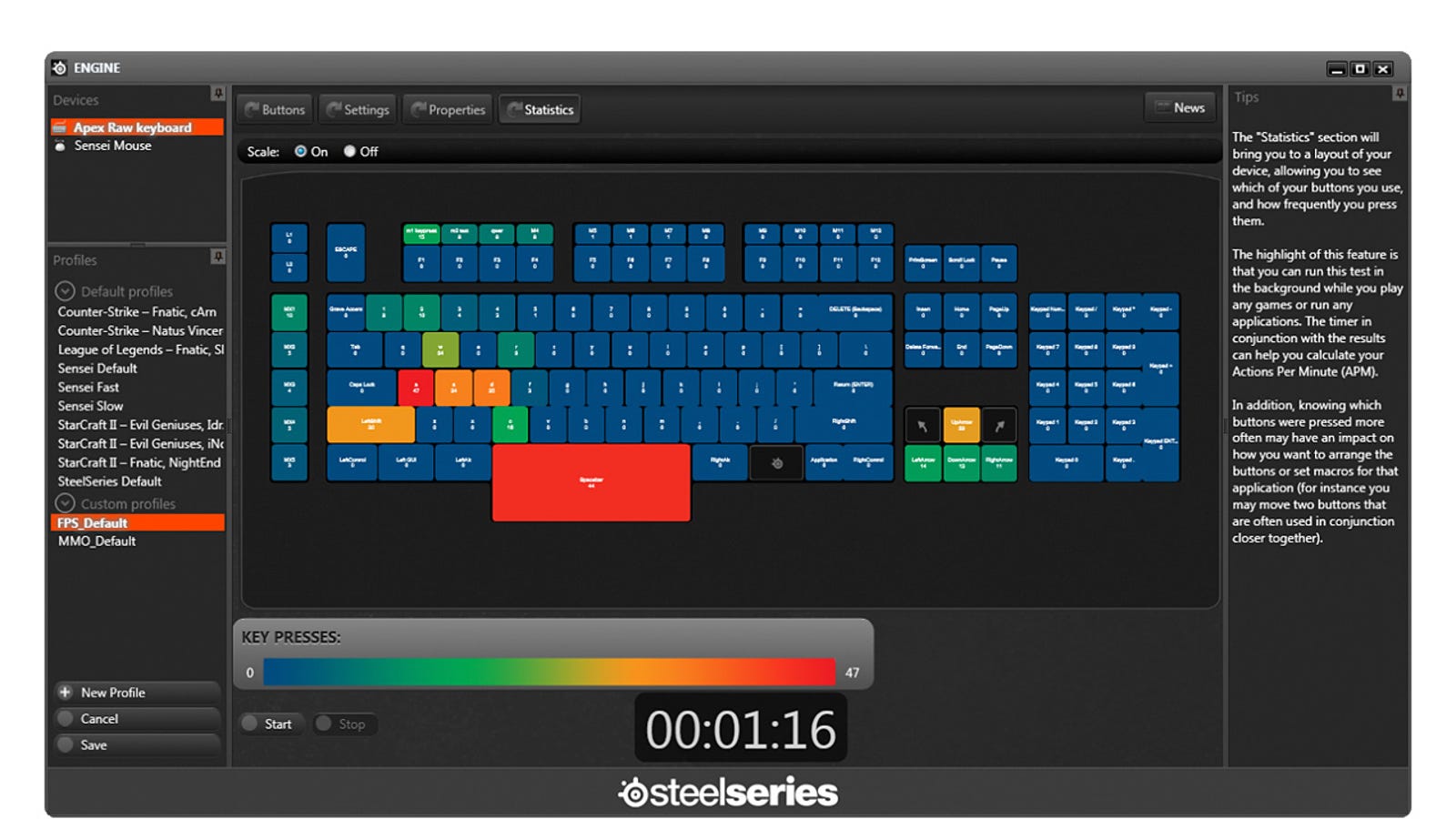Image resolution: width=1456 pixels, height=819 pixels.
Task: Open the Buttons tab
Action: click(275, 109)
